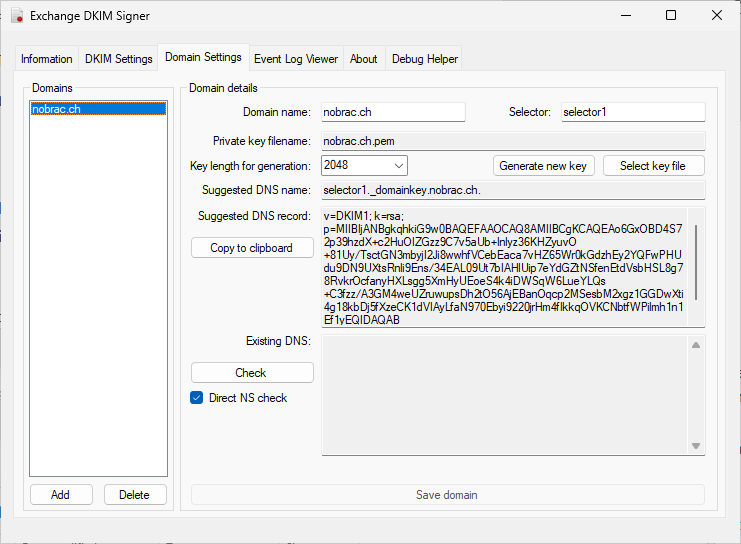Focus the Selector input field
This screenshot has width=741, height=544.
[633, 112]
